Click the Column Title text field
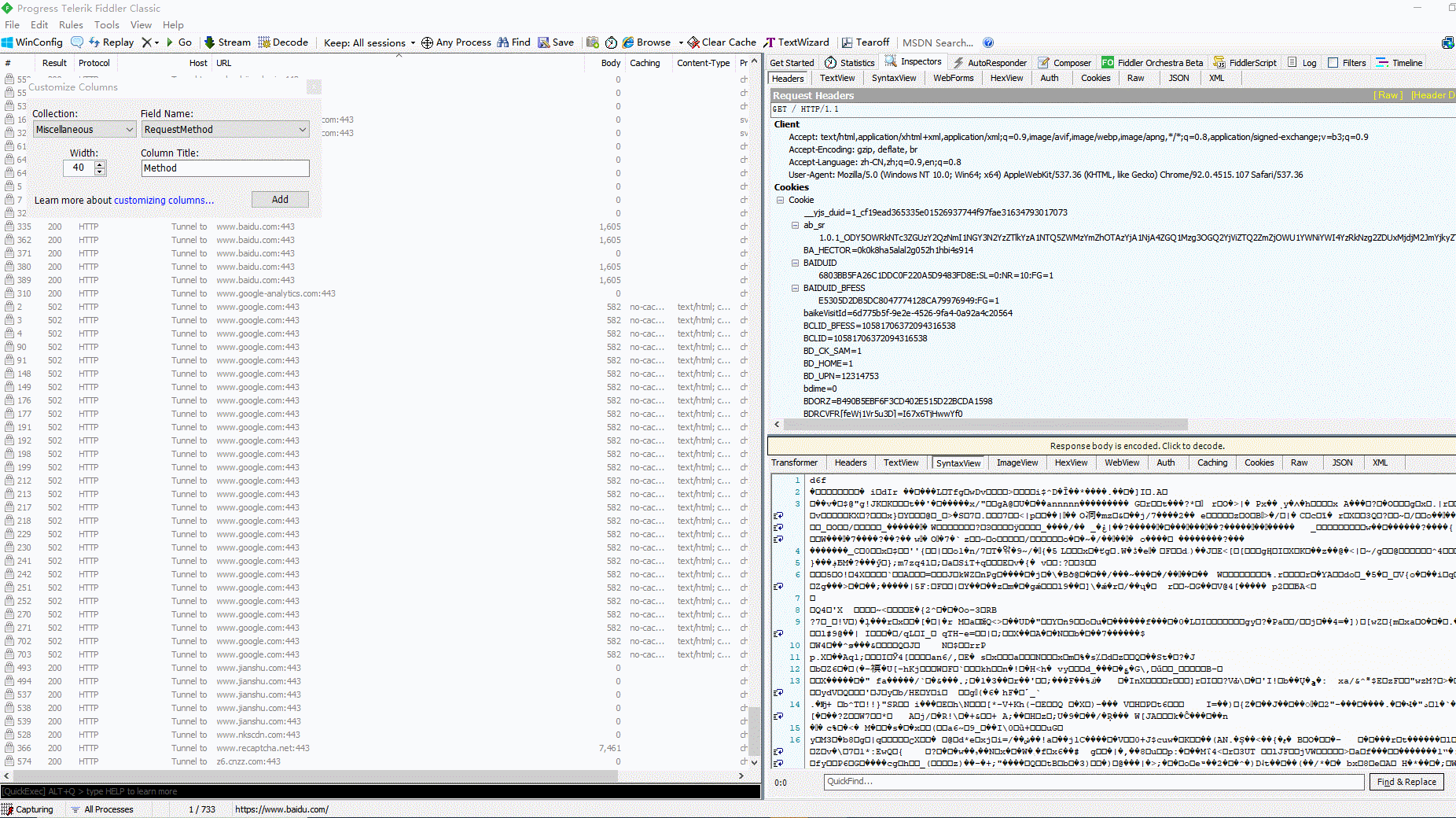 pos(225,168)
